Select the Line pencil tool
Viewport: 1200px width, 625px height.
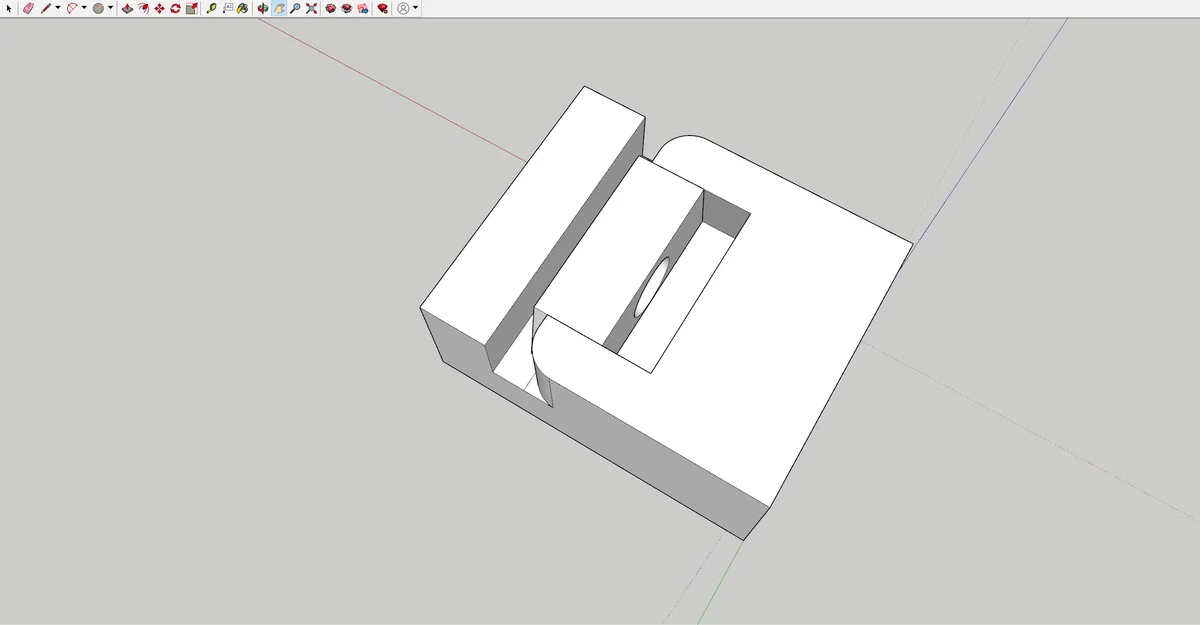[45, 8]
